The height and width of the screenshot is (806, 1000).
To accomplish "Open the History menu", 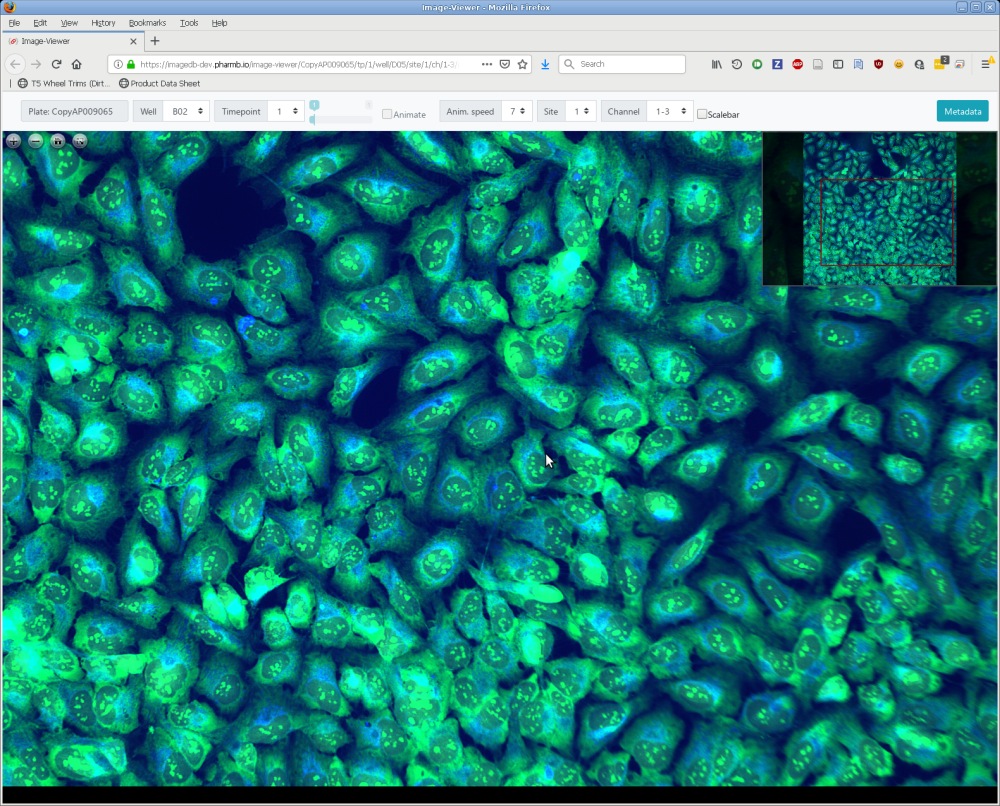I will click(x=103, y=23).
